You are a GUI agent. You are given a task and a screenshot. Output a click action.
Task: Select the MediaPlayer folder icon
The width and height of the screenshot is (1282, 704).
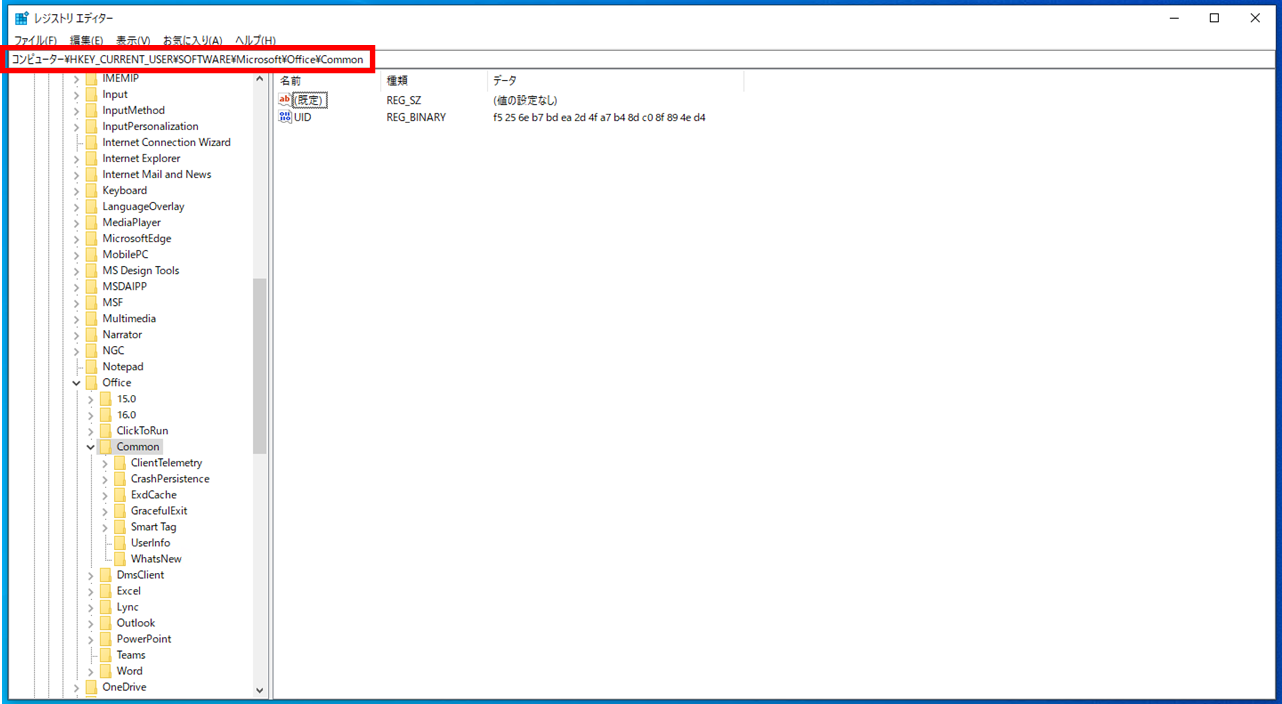[91, 222]
